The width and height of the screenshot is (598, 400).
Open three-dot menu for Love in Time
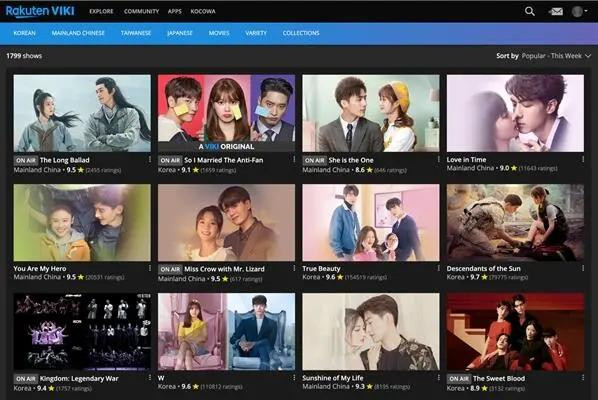click(x=583, y=159)
